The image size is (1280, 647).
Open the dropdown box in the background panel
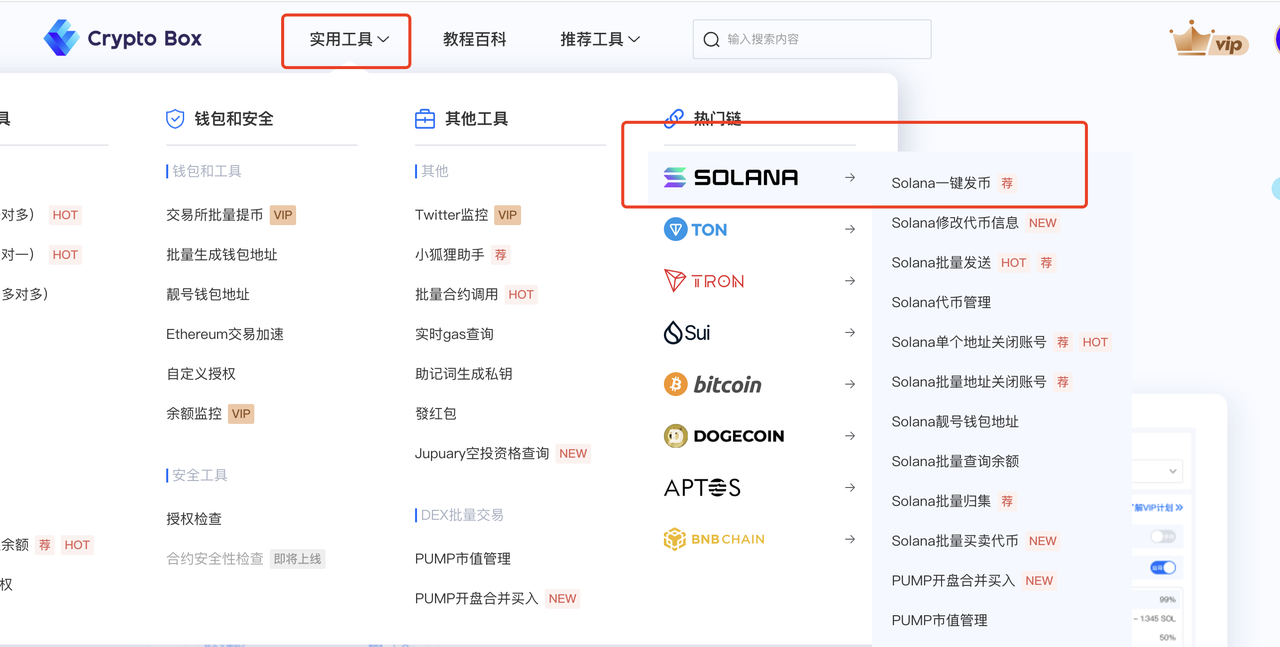pyautogui.click(x=1158, y=471)
